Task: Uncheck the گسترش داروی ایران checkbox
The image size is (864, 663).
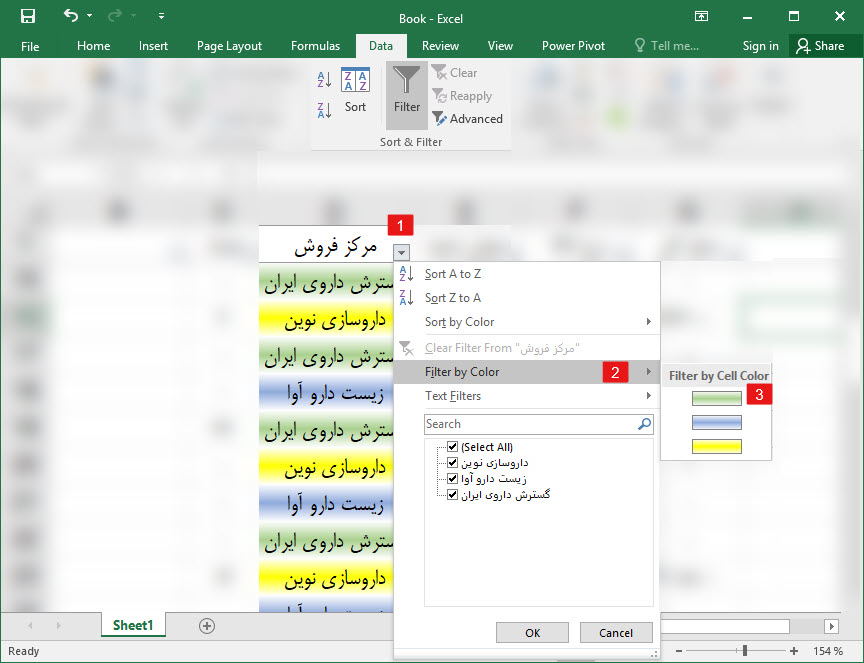Action: click(x=452, y=494)
